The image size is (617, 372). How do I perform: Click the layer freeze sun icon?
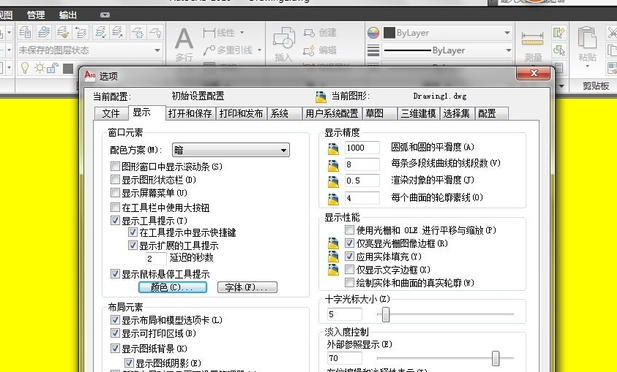(39, 68)
